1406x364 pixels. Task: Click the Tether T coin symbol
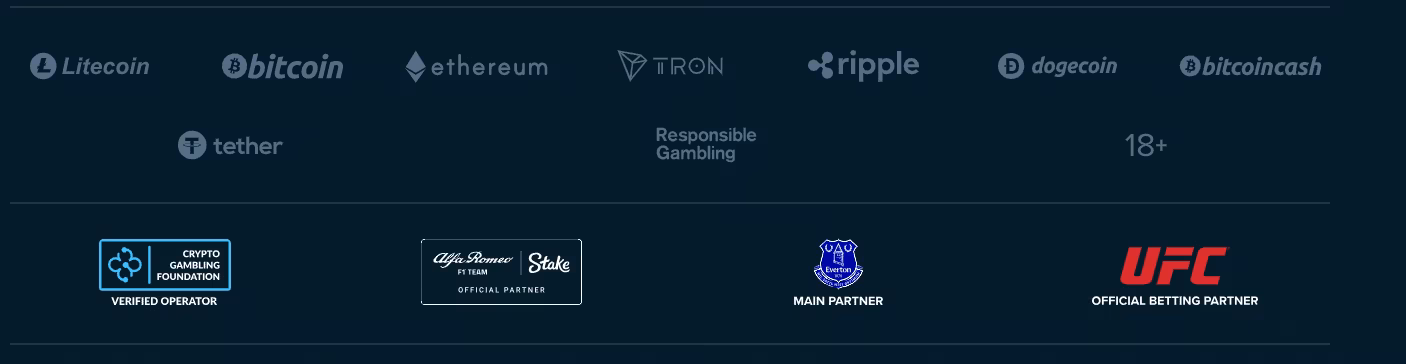pos(192,145)
